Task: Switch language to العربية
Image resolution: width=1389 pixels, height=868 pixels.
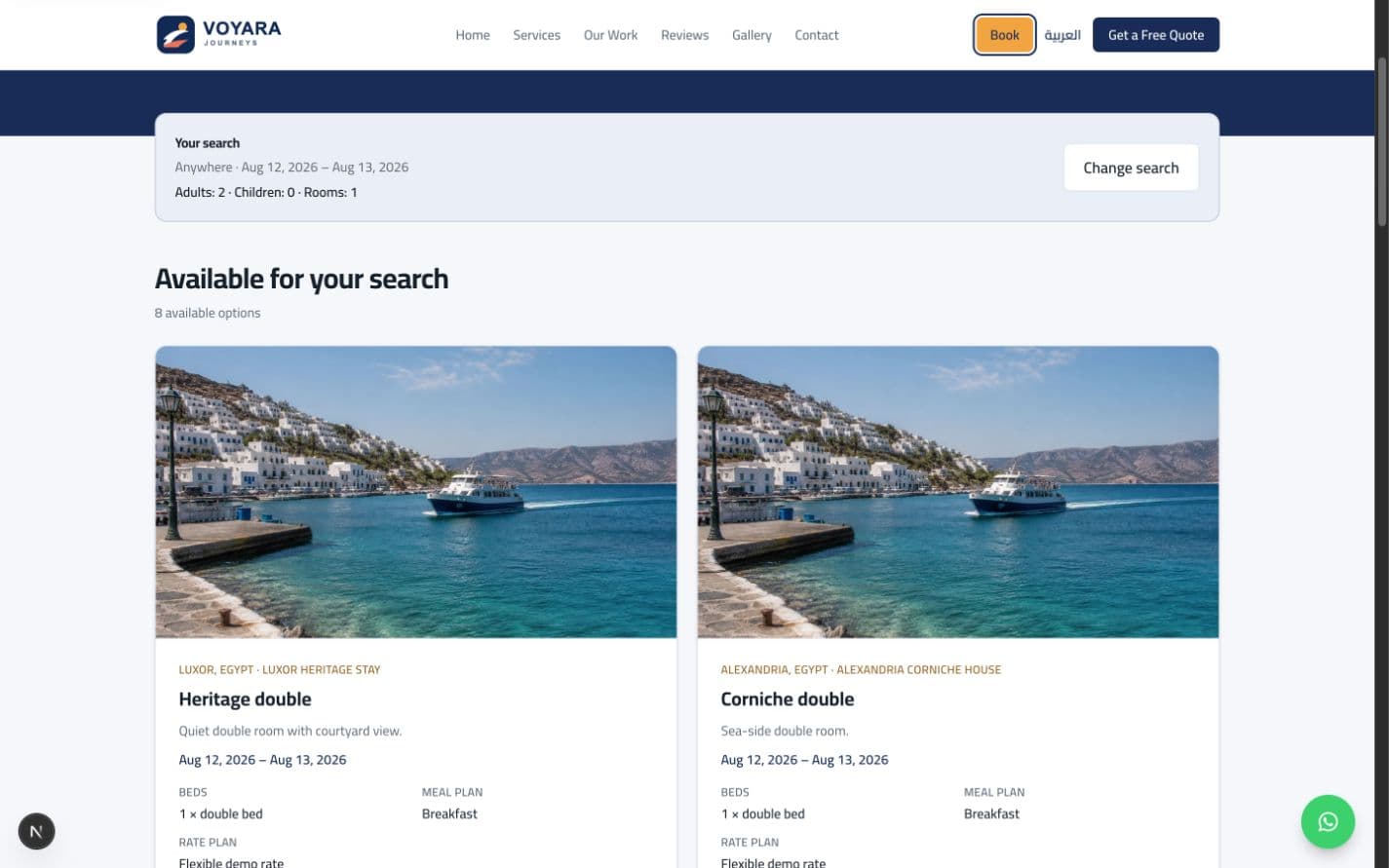Action: click(1062, 35)
